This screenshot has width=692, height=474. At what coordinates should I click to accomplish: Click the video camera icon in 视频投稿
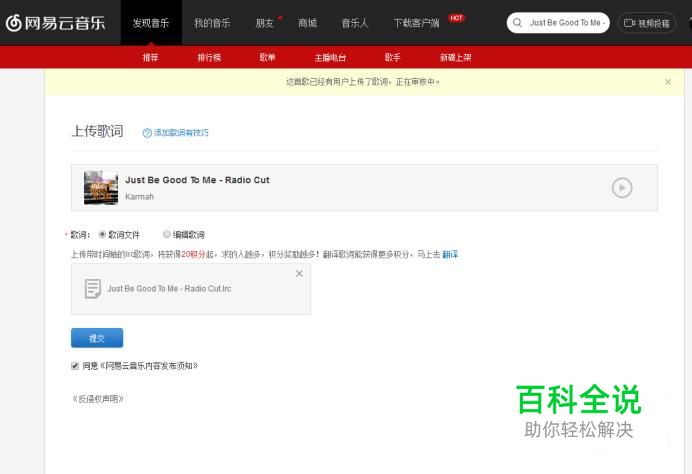coord(629,23)
